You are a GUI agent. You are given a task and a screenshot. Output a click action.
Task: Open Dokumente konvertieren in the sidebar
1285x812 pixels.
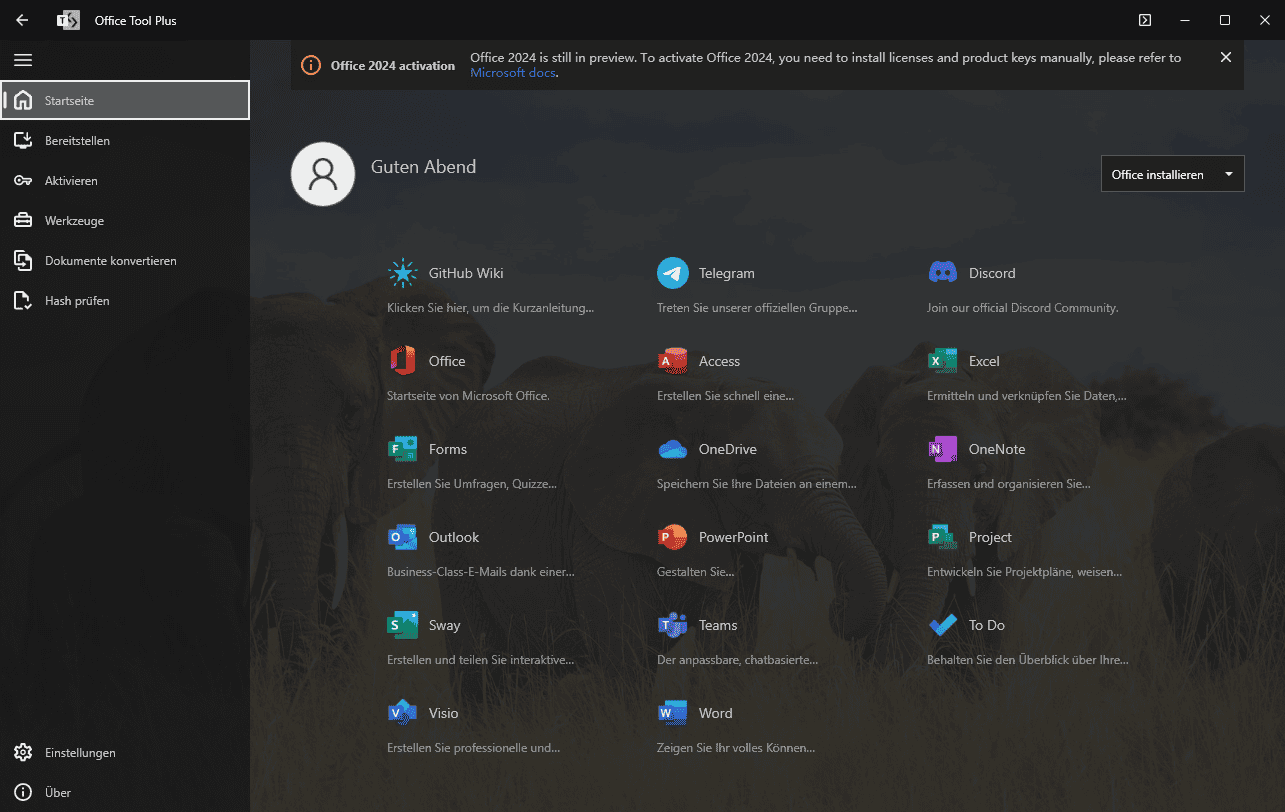pyautogui.click(x=125, y=260)
